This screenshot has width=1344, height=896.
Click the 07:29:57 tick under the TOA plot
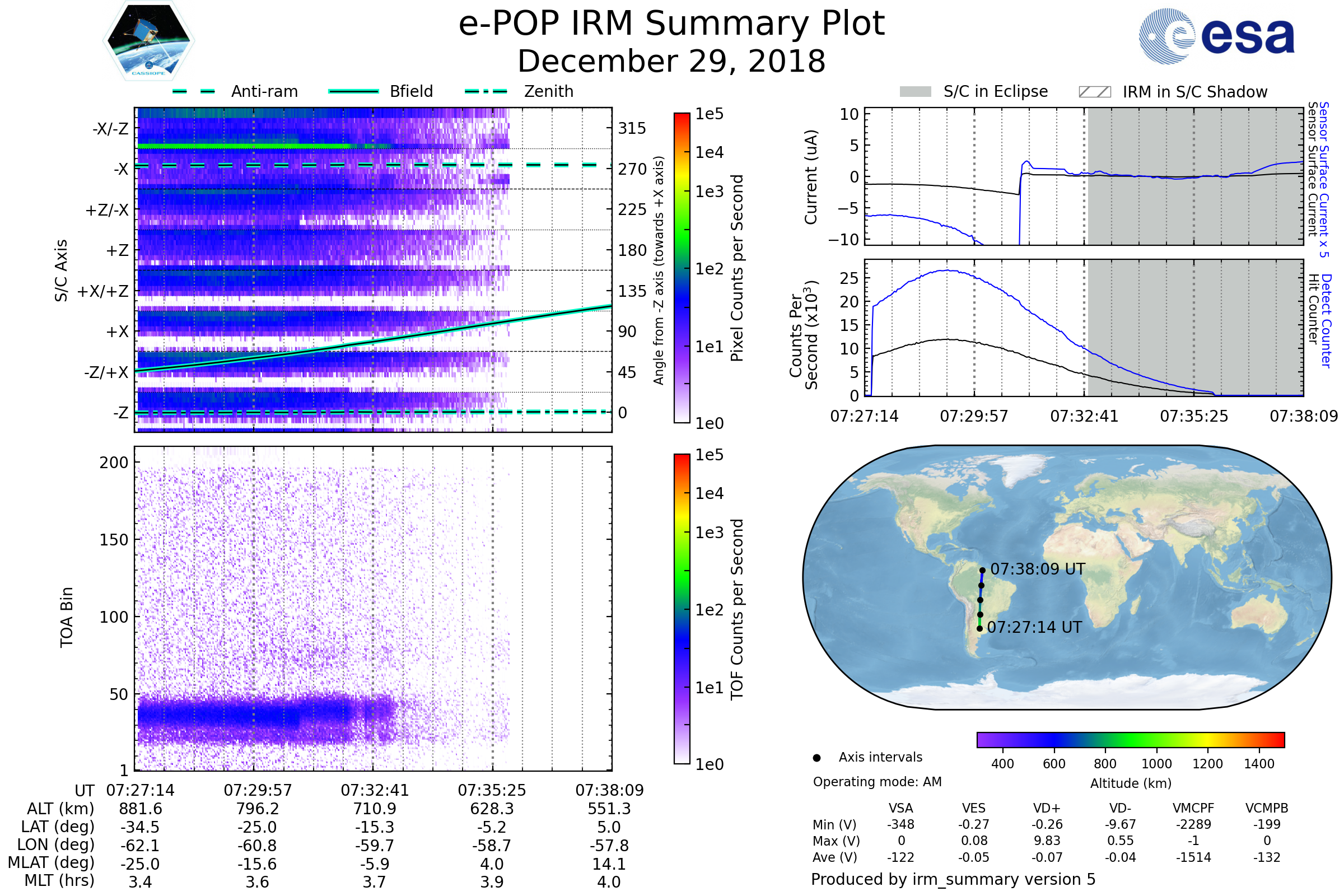click(258, 790)
